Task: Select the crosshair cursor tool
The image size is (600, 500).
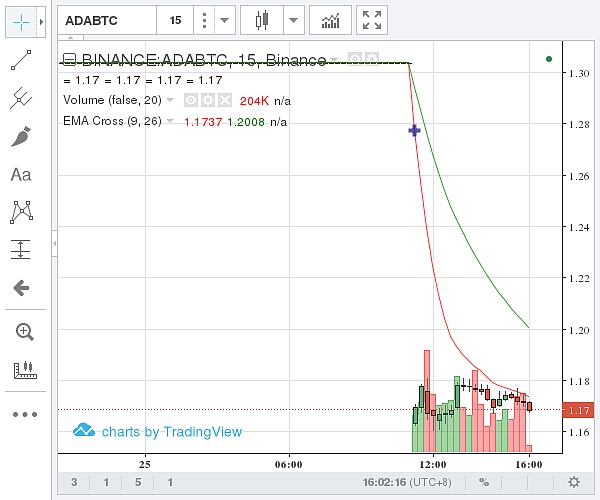Action: coord(21,22)
